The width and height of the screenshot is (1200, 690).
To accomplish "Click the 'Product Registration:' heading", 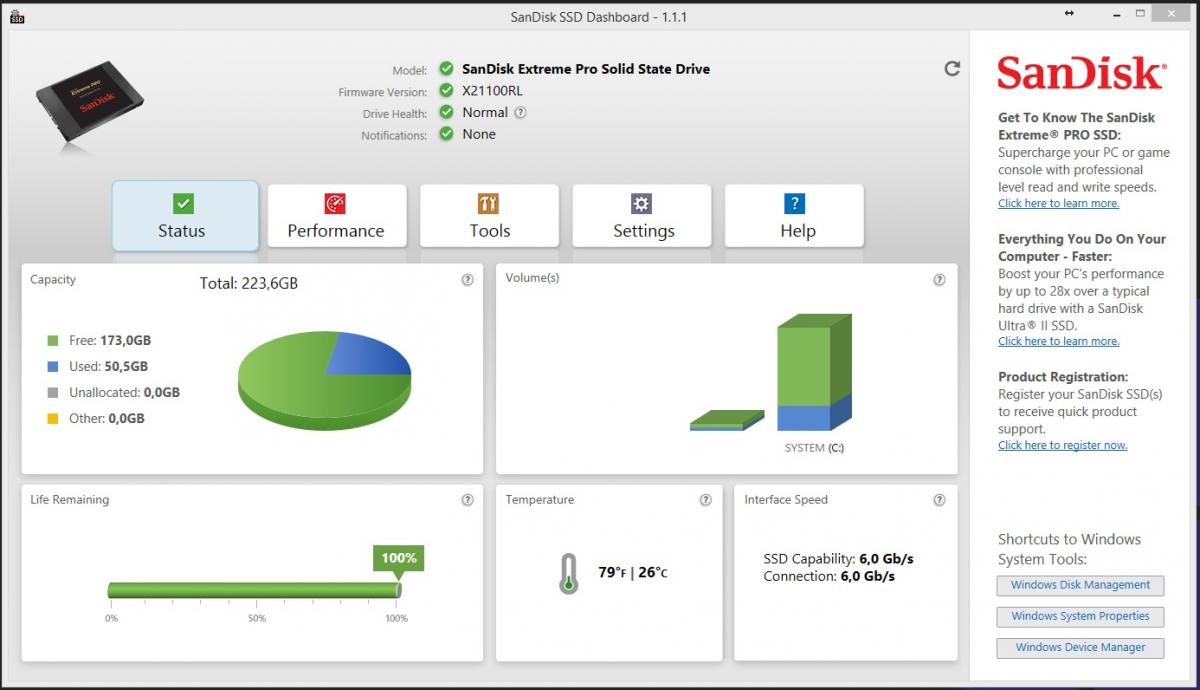I will (1063, 377).
